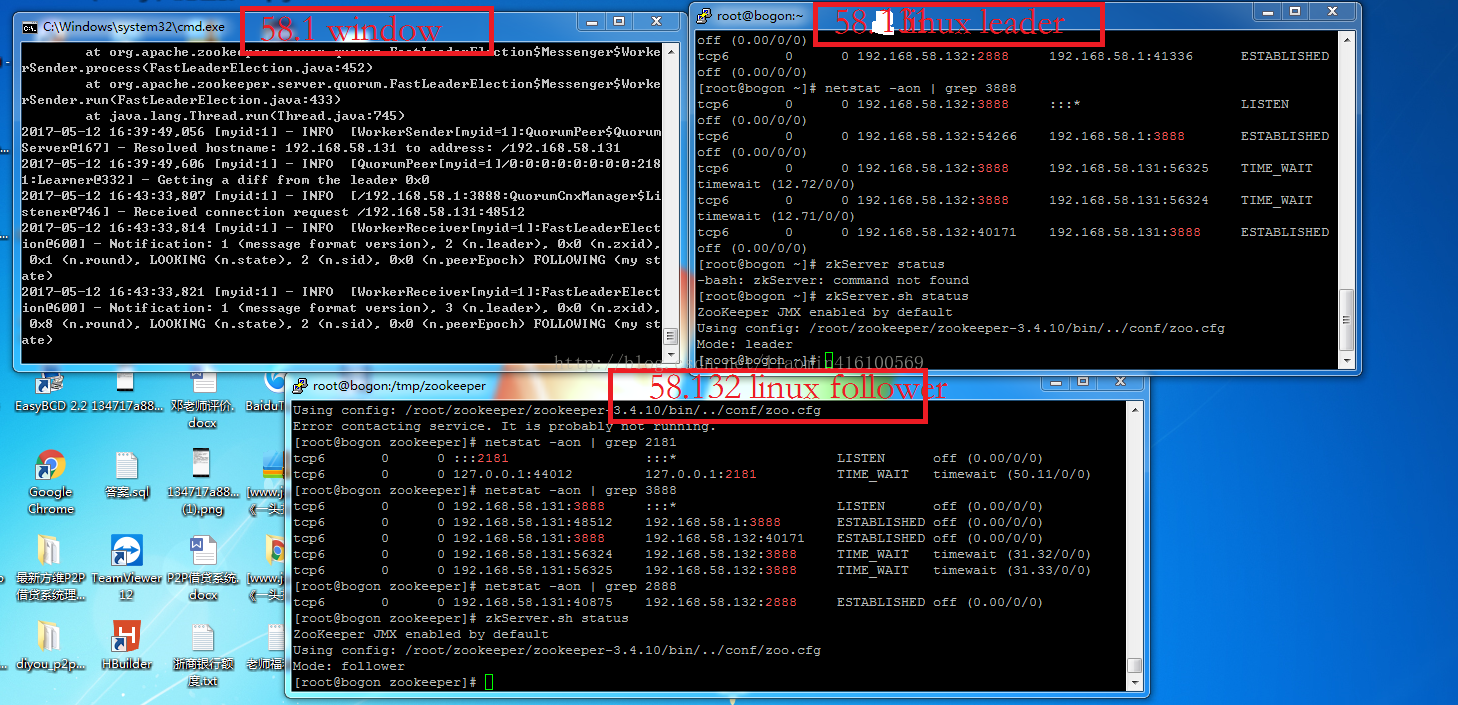Click 'timewait (31.33/0/0)' in the follower terminal
Viewport: 1458px width, 705px height.
point(1012,570)
